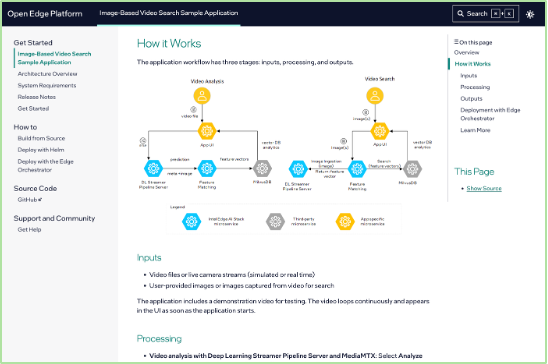The image size is (548, 364).
Task: Open the GitHub external link
Action: (30, 200)
